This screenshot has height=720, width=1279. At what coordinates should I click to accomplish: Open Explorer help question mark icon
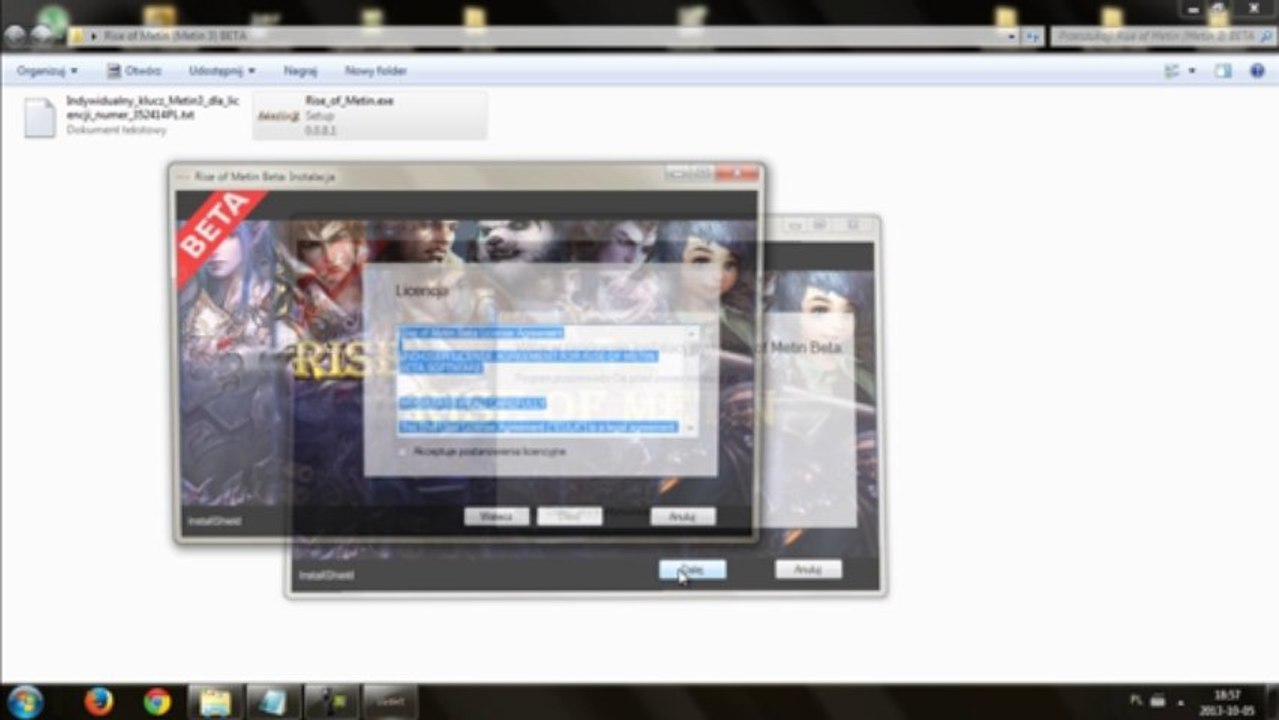(x=1257, y=71)
